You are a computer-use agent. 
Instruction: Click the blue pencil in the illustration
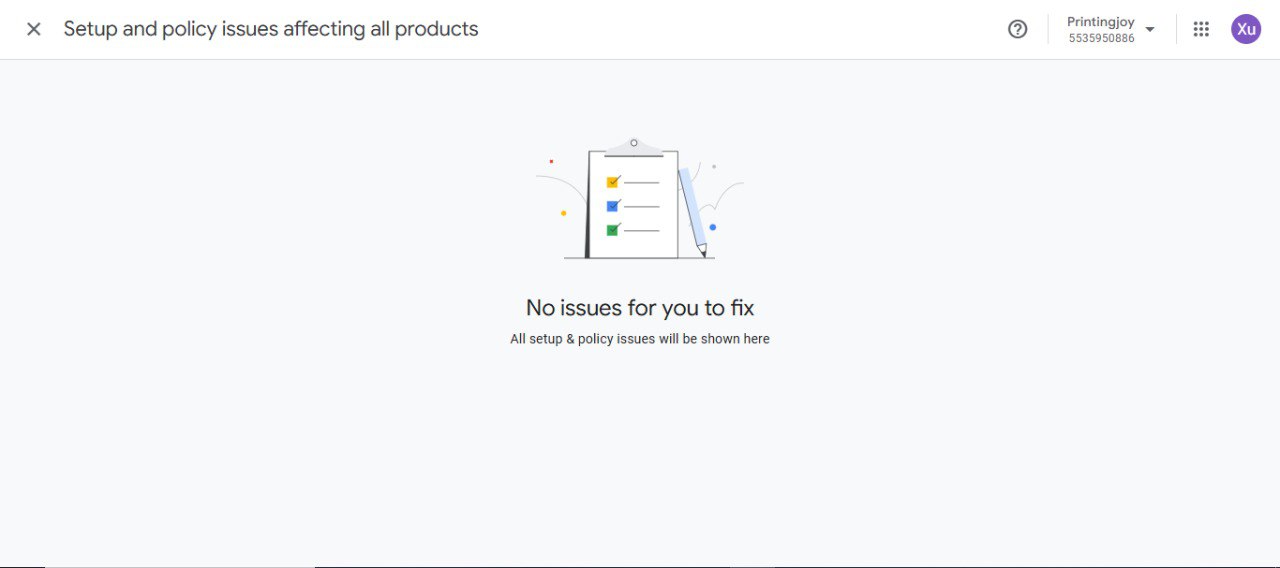pos(692,211)
